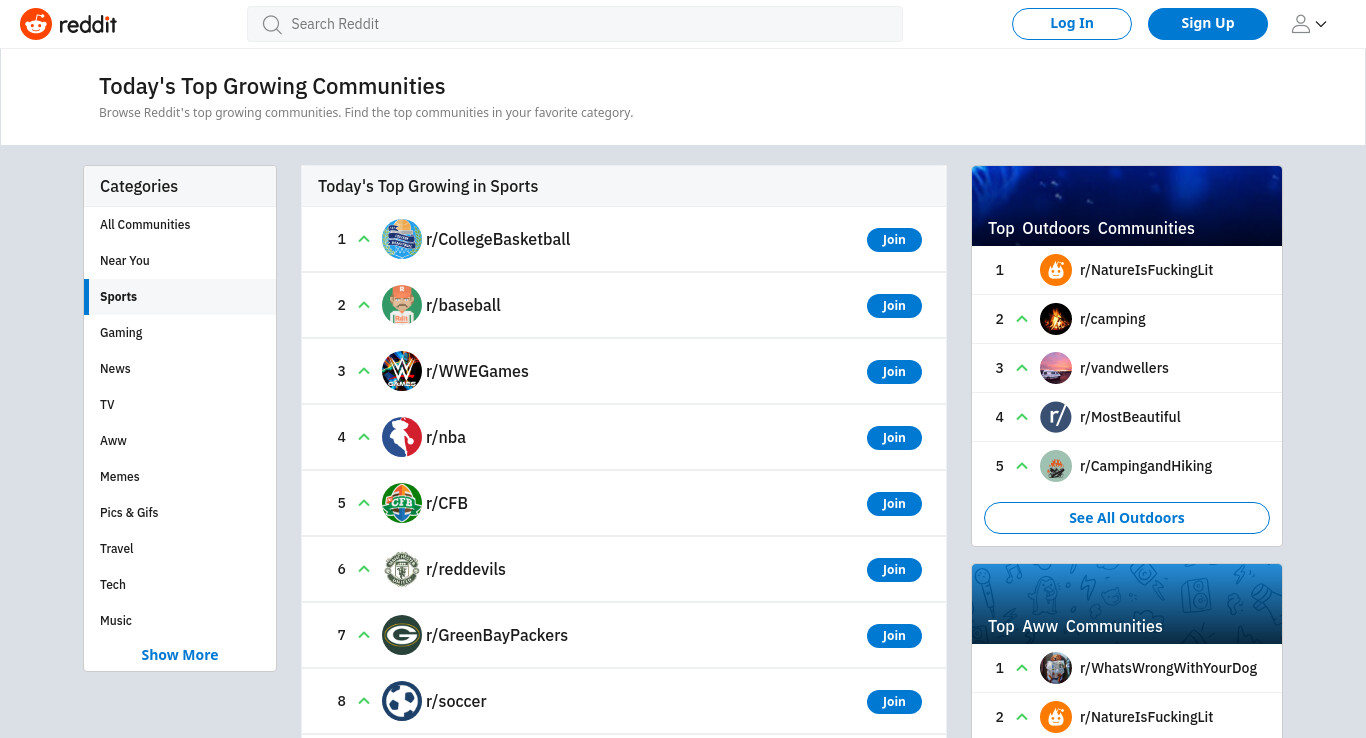1366x738 pixels.
Task: Click r/NatureIsFuckingLit icon under Aww
Action: [1056, 717]
